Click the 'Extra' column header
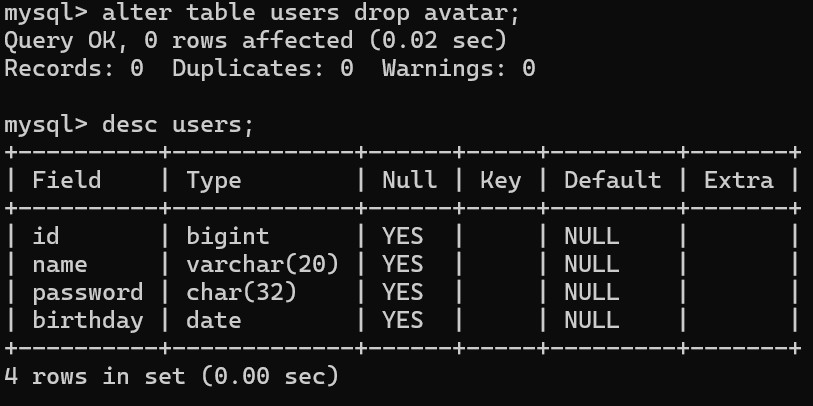813x406 pixels. point(738,180)
